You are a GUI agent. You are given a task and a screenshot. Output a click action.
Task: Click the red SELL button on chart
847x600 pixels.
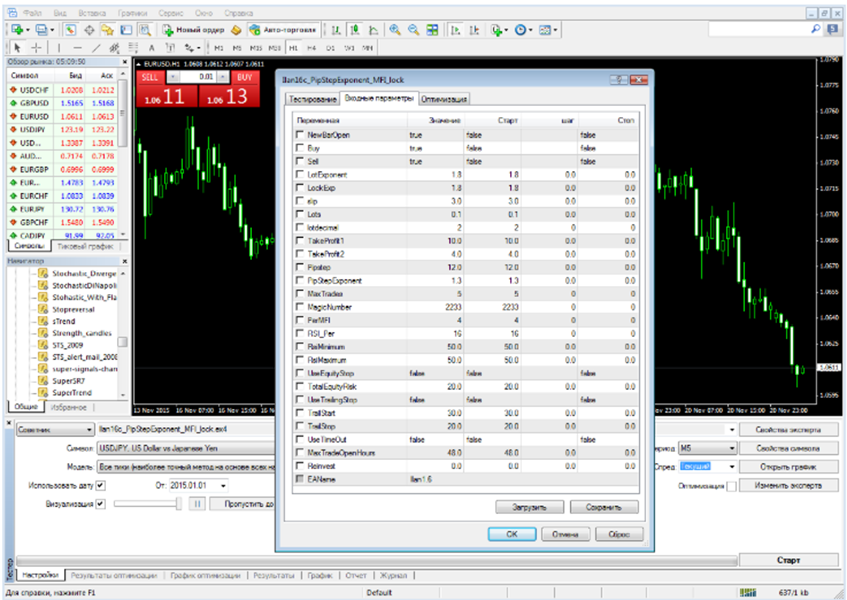(x=149, y=77)
